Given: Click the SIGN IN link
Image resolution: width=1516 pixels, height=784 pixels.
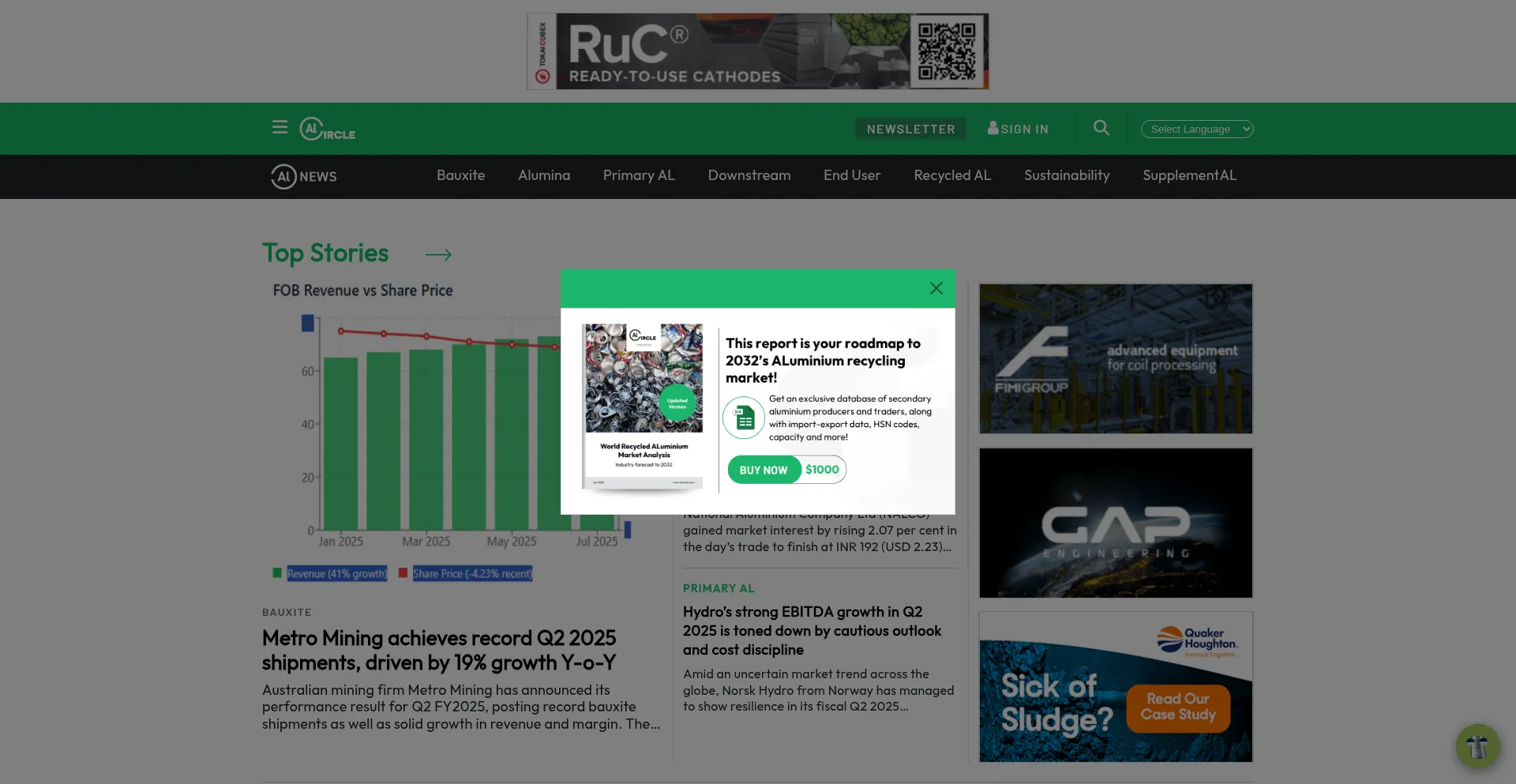Looking at the screenshot, I should [x=1018, y=129].
